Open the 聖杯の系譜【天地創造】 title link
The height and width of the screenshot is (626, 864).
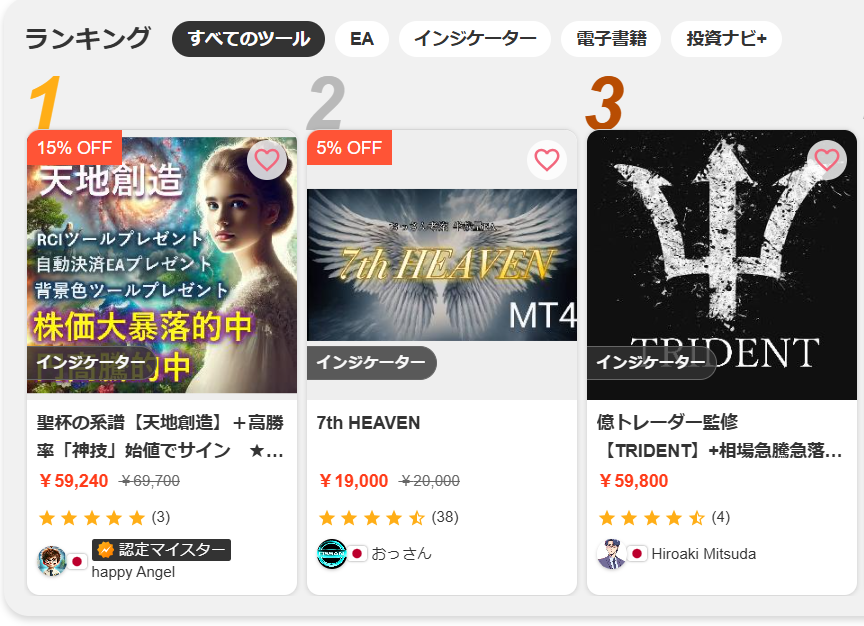point(160,437)
